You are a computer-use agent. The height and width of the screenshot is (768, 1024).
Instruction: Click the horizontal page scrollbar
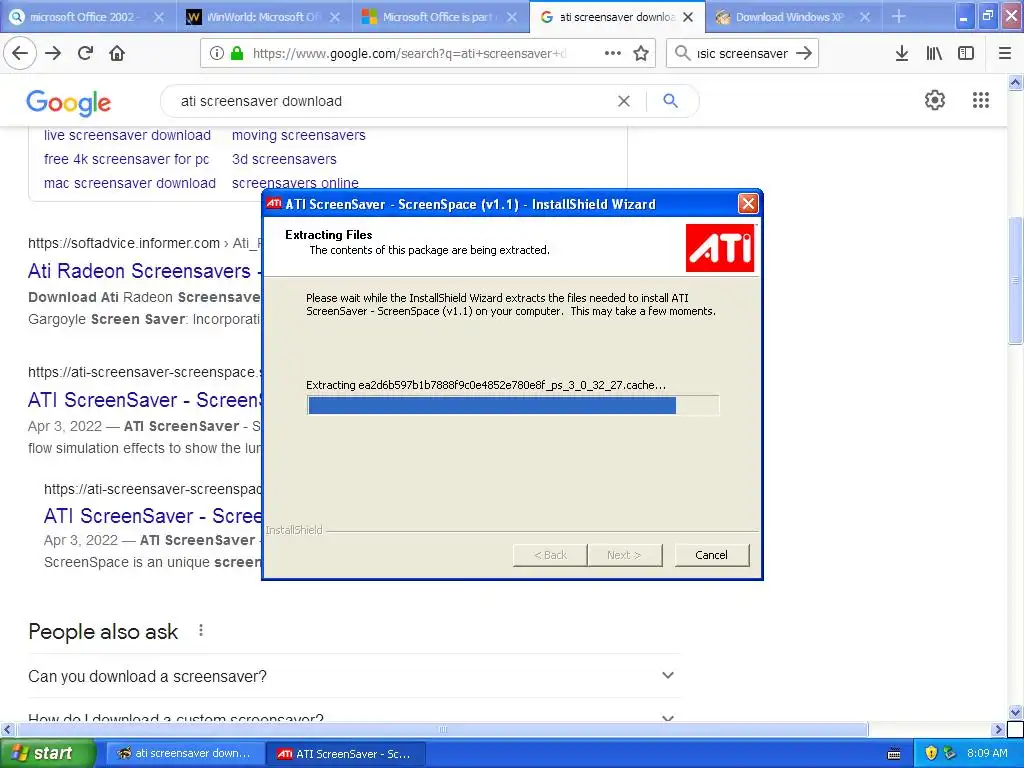tap(442, 729)
